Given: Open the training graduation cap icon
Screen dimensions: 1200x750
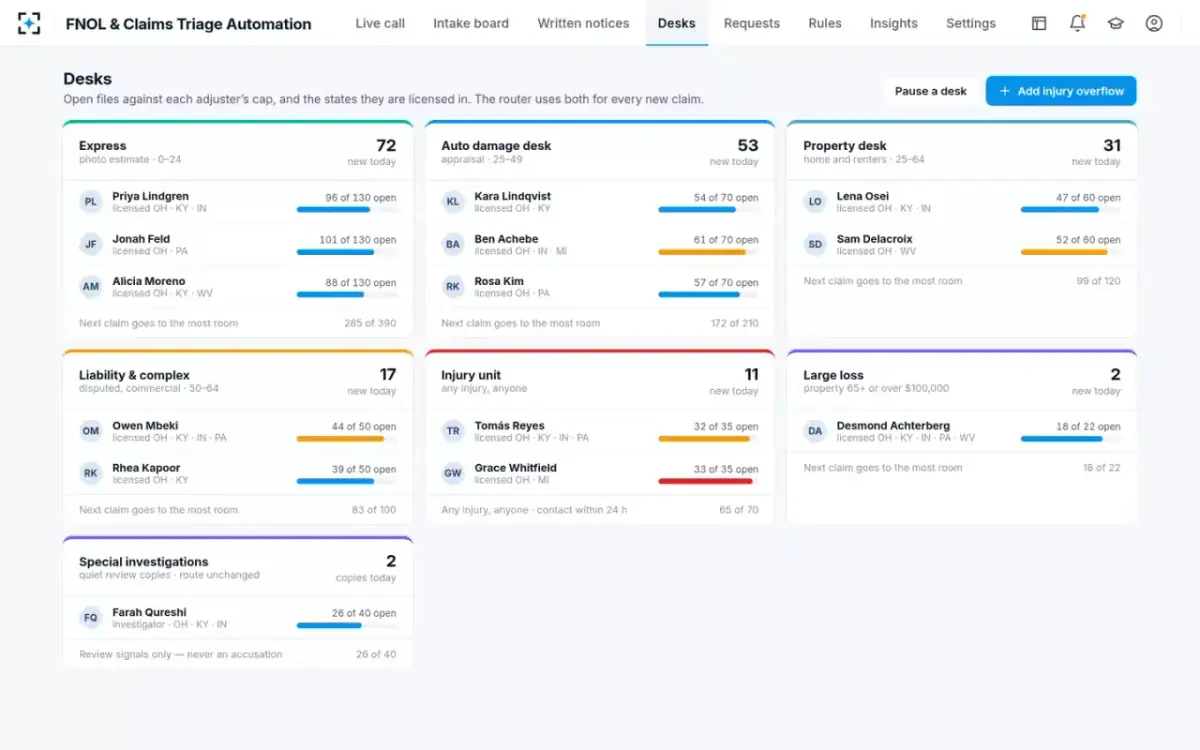Looking at the screenshot, I should tap(1115, 23).
